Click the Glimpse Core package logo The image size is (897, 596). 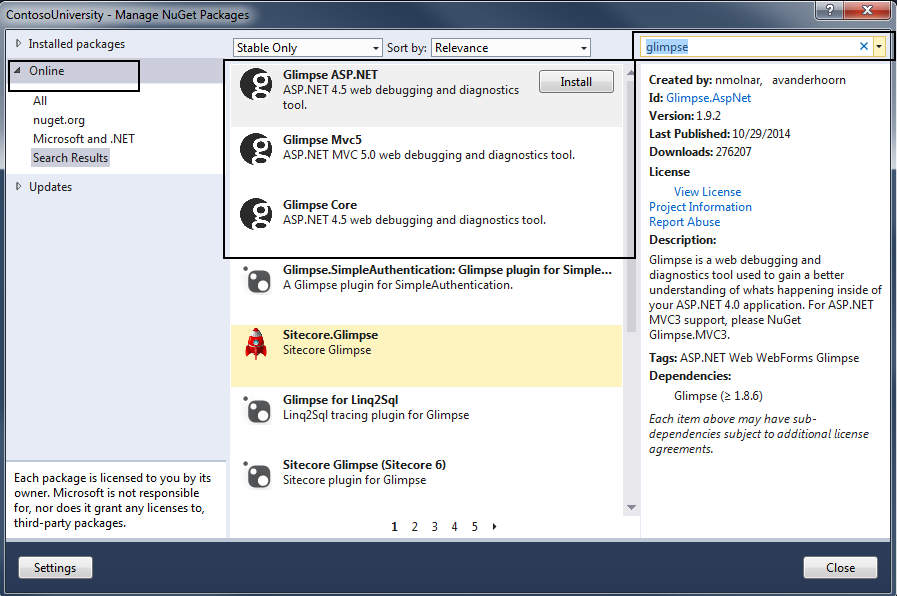[256, 214]
